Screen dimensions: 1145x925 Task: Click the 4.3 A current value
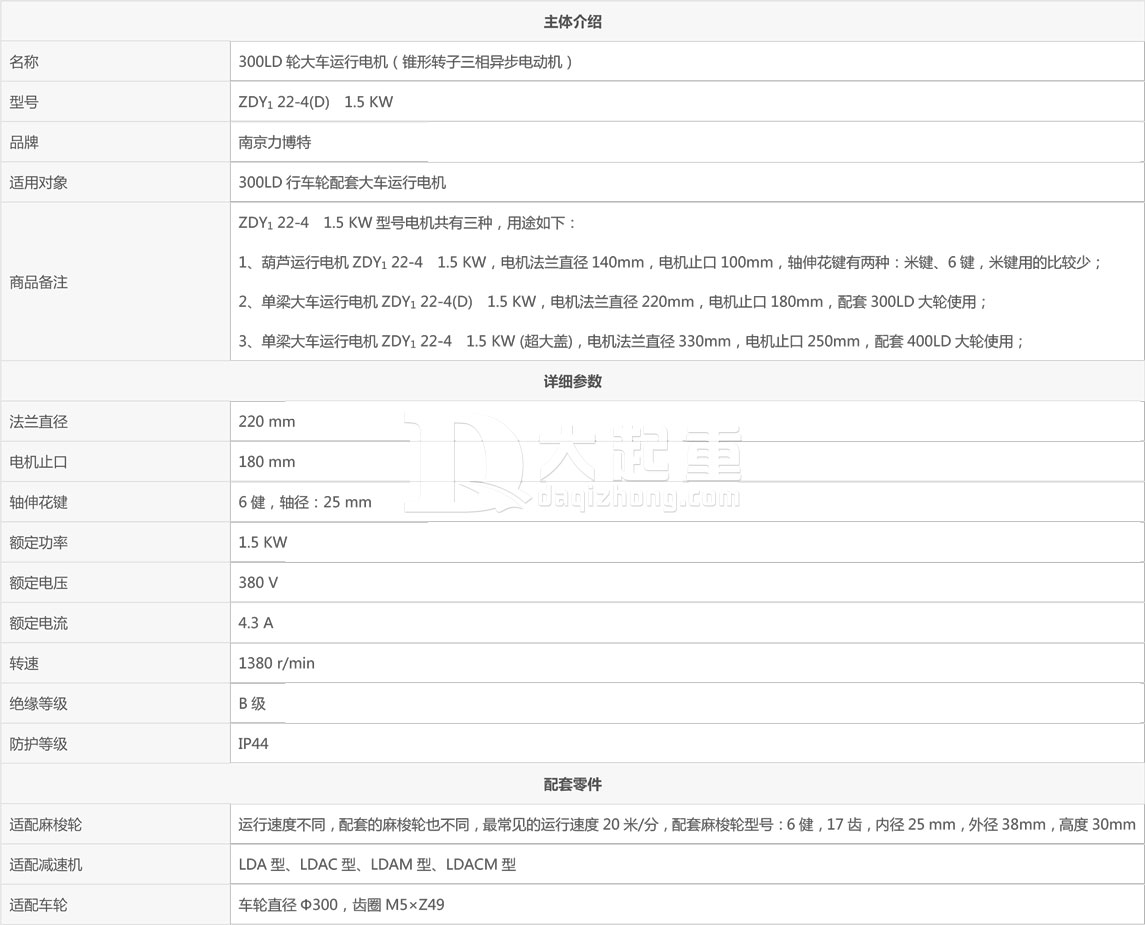click(256, 623)
